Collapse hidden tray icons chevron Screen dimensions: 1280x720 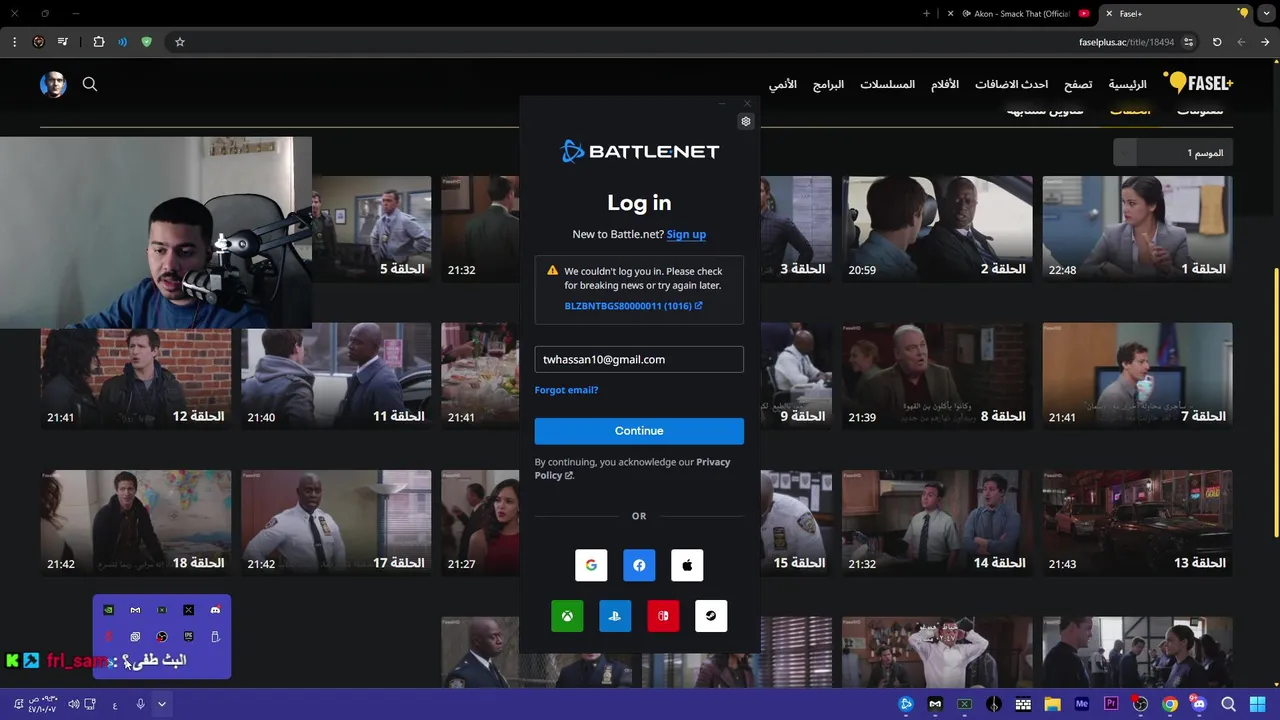[x=162, y=704]
